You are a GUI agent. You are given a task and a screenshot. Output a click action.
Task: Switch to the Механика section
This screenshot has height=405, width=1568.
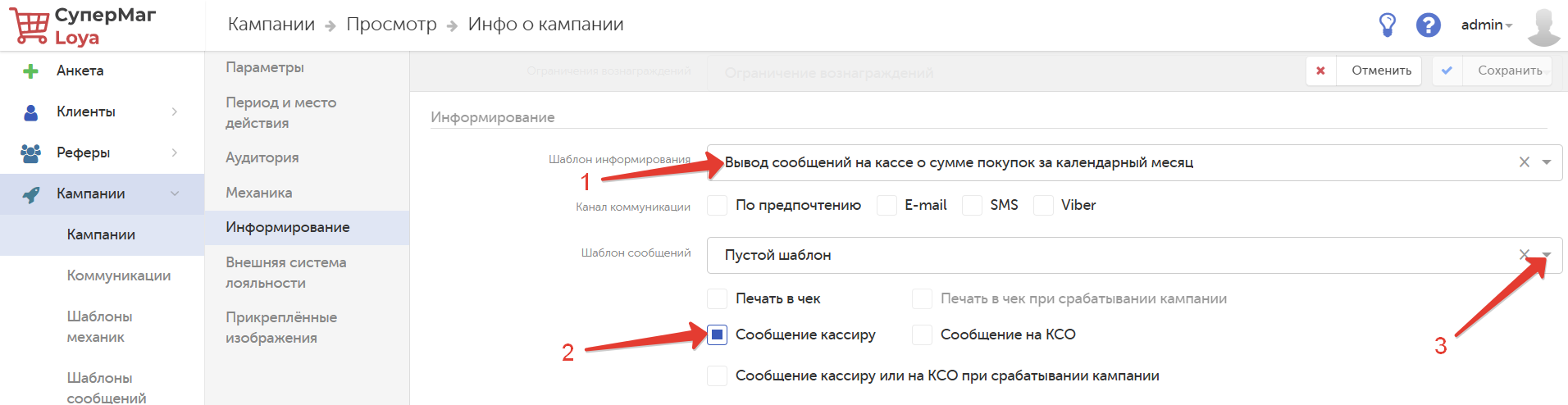(259, 193)
